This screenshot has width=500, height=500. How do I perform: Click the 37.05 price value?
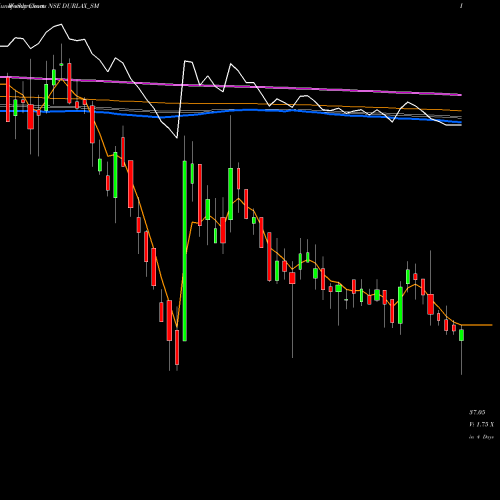coord(477,412)
